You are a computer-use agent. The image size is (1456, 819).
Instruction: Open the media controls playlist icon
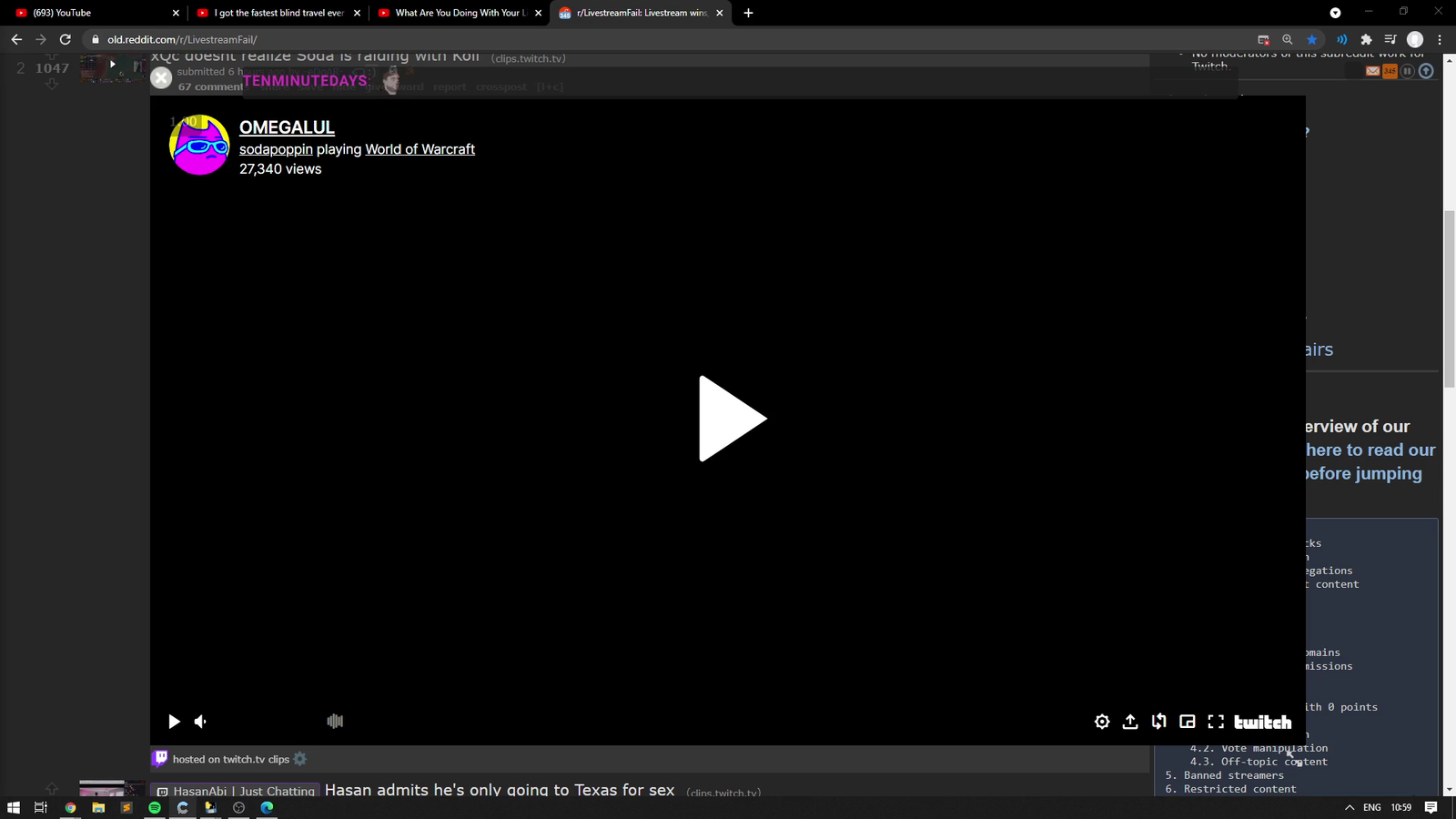[x=1390, y=39]
